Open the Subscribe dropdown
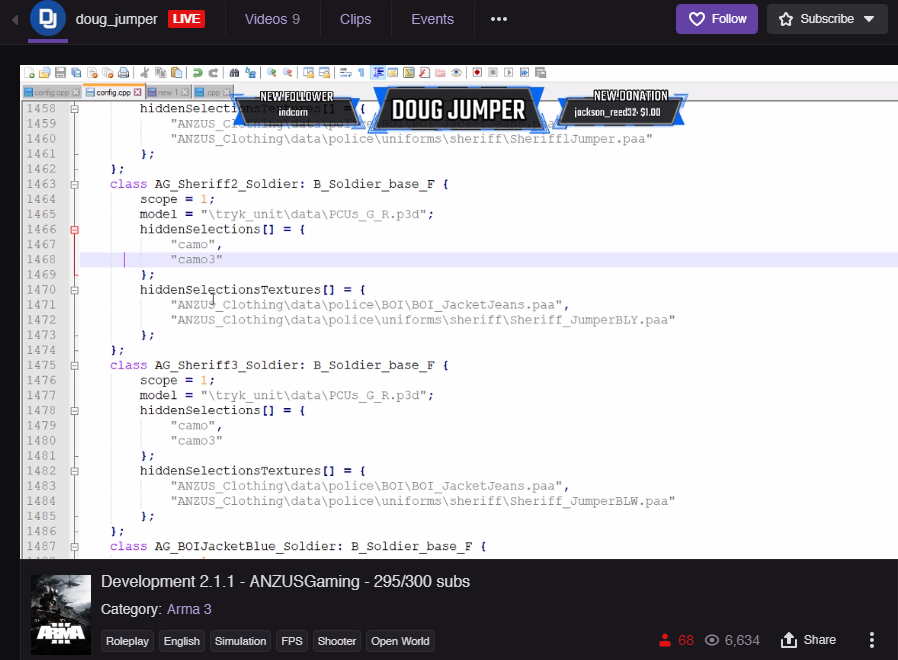The width and height of the screenshot is (898, 660). coord(826,19)
